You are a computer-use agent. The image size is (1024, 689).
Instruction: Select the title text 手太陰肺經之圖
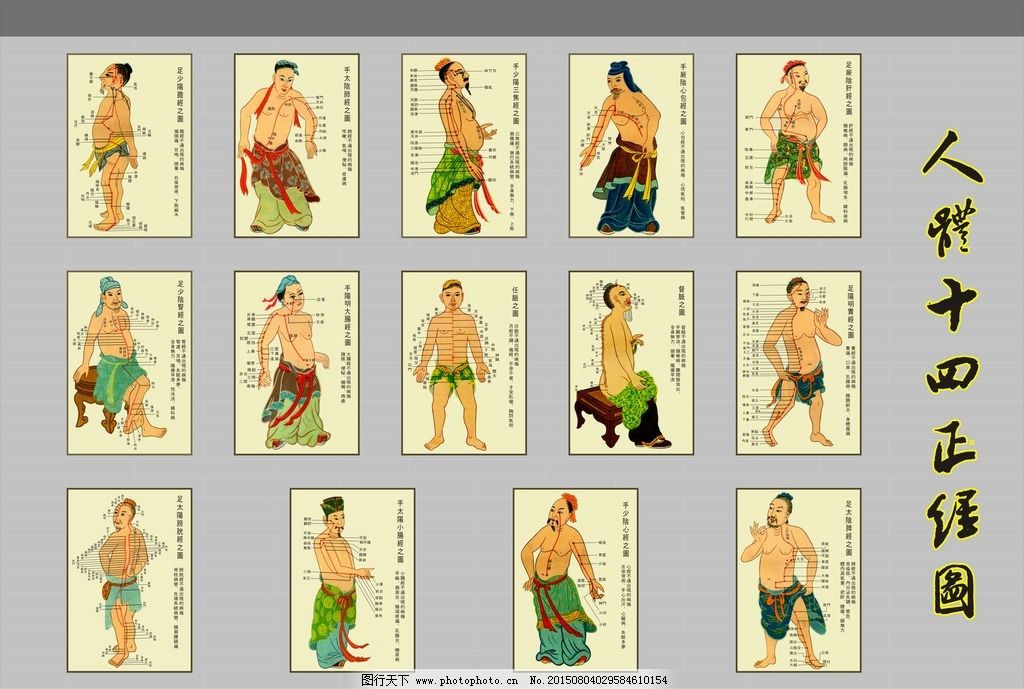pos(347,93)
